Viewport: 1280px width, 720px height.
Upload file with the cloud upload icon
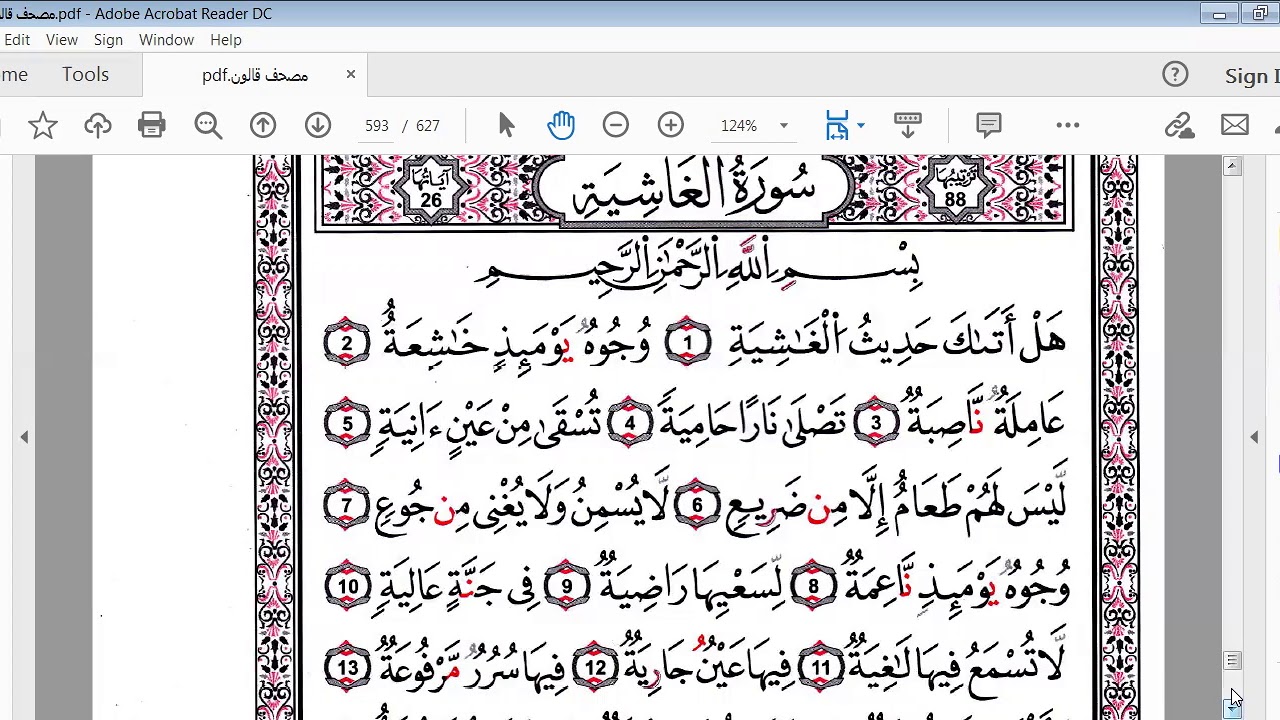click(x=97, y=125)
